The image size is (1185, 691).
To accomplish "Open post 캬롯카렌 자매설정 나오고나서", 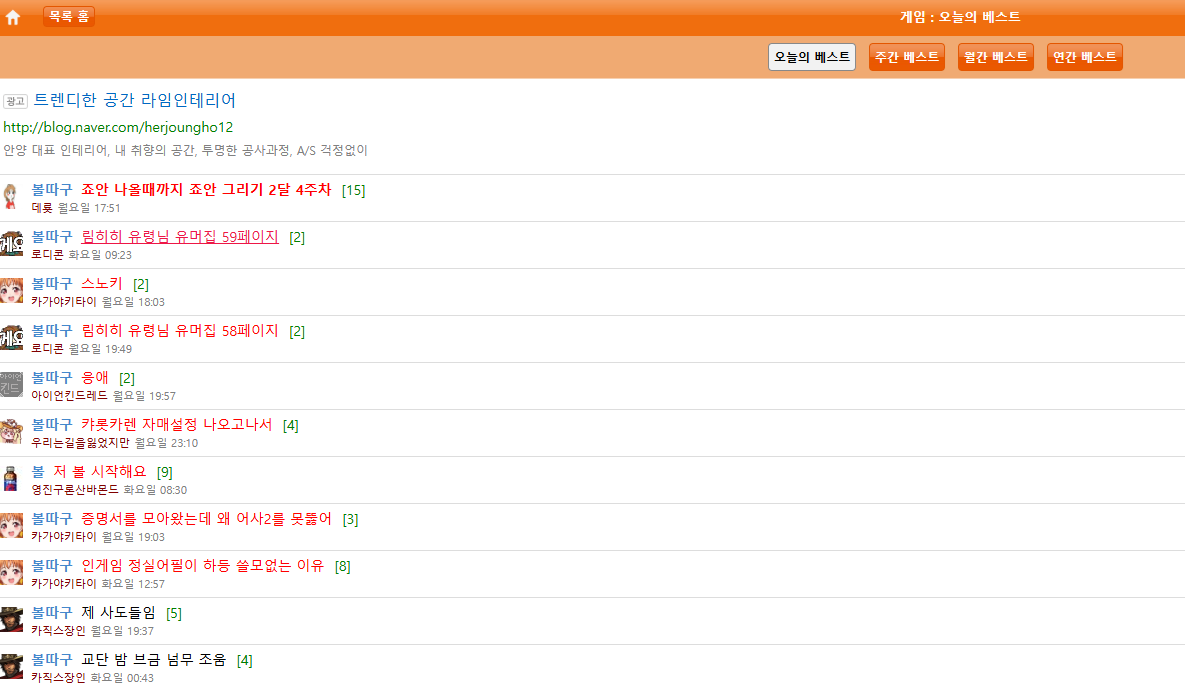I will tap(177, 424).
